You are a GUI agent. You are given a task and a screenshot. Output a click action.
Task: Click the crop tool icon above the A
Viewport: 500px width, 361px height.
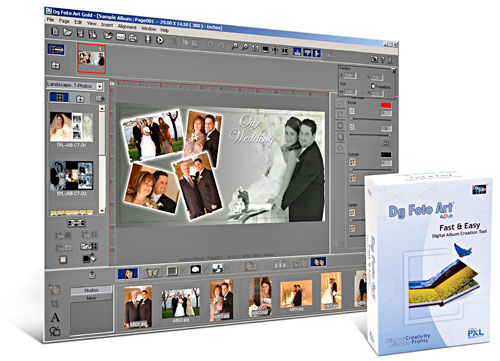click(55, 303)
